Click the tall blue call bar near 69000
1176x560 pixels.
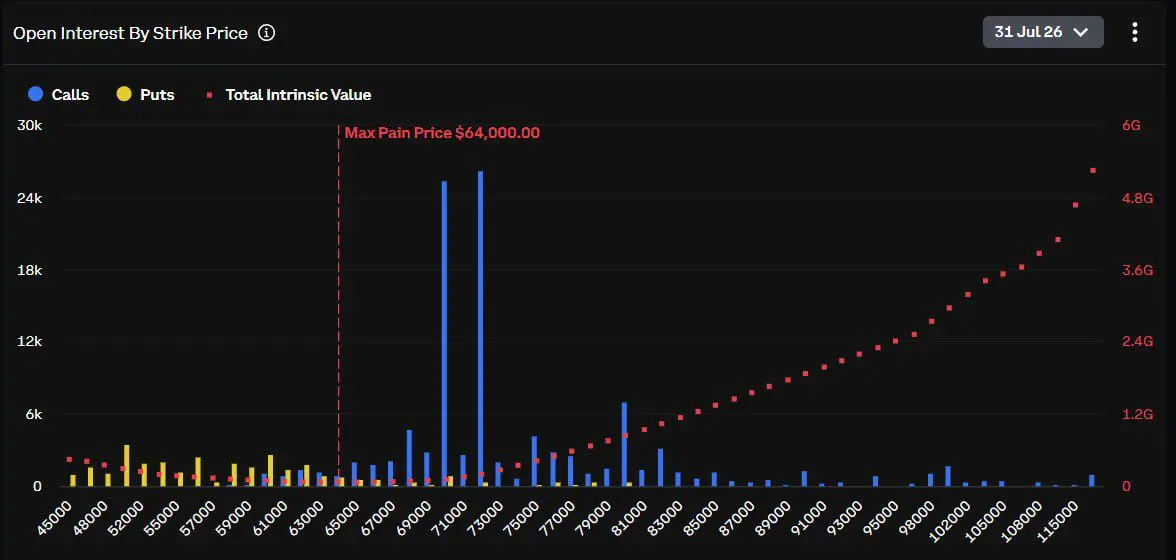pos(444,334)
